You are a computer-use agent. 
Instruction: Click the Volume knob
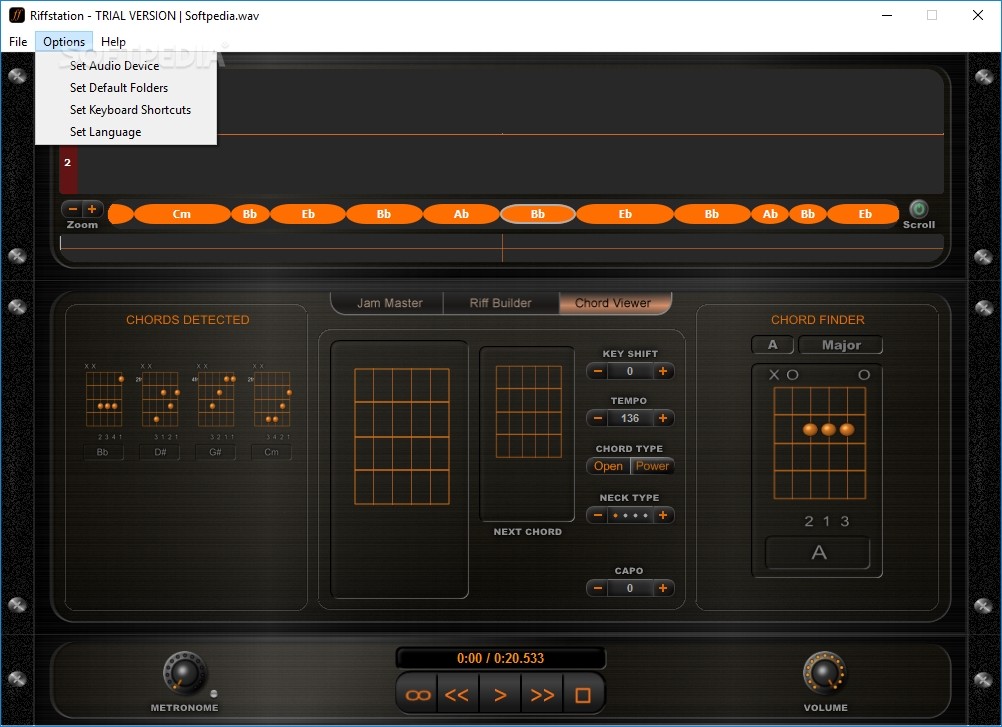[824, 673]
